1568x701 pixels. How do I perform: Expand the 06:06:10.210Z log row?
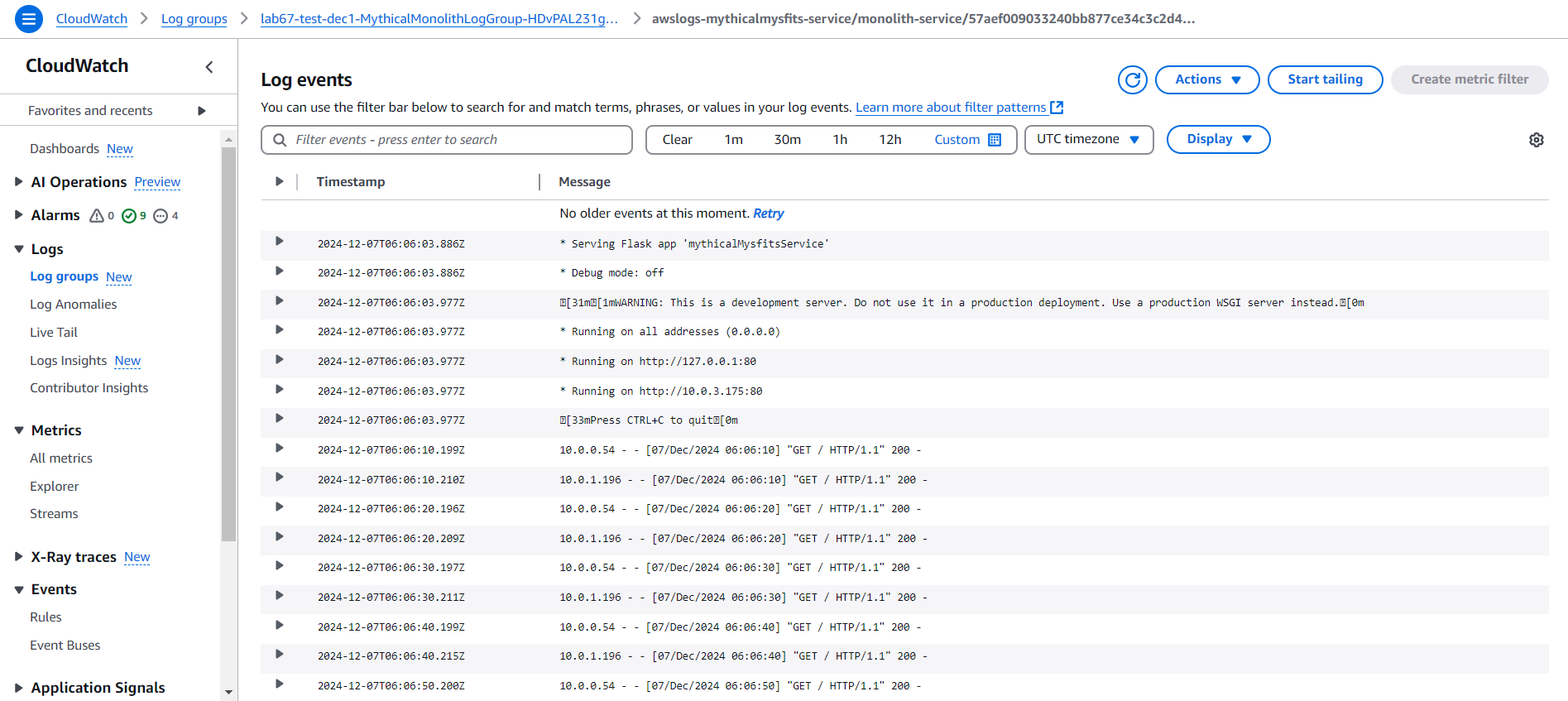pos(280,477)
